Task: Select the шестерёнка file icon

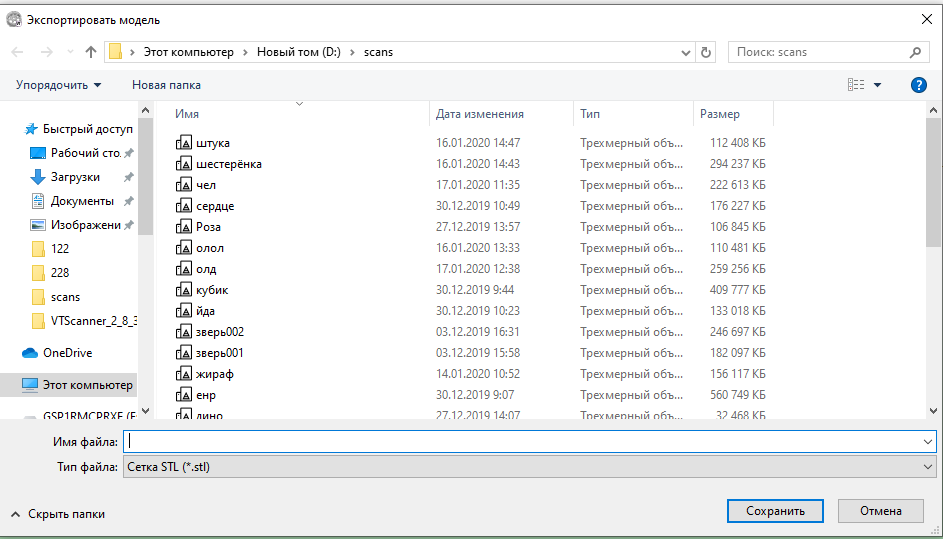Action: pyautogui.click(x=183, y=164)
